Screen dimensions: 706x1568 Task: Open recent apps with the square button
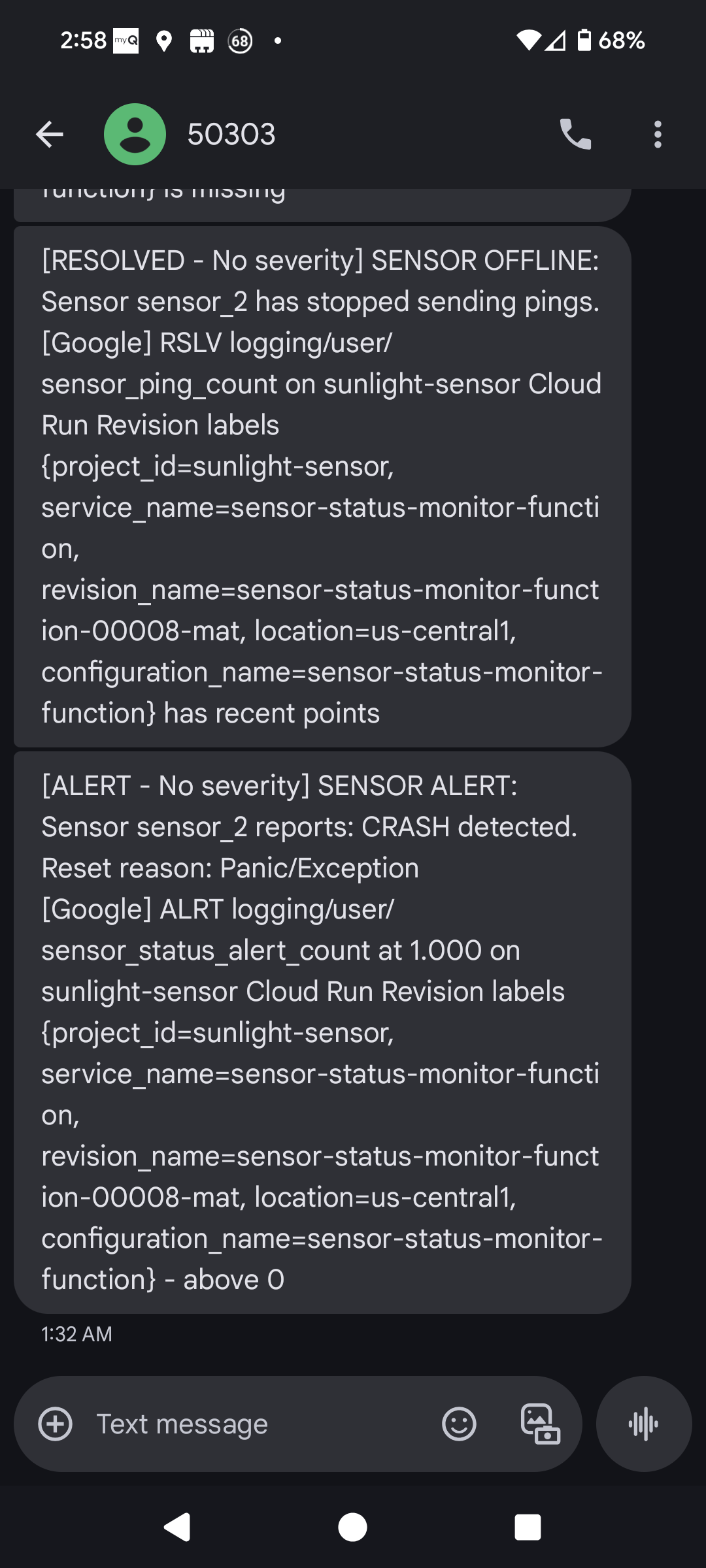[528, 1527]
